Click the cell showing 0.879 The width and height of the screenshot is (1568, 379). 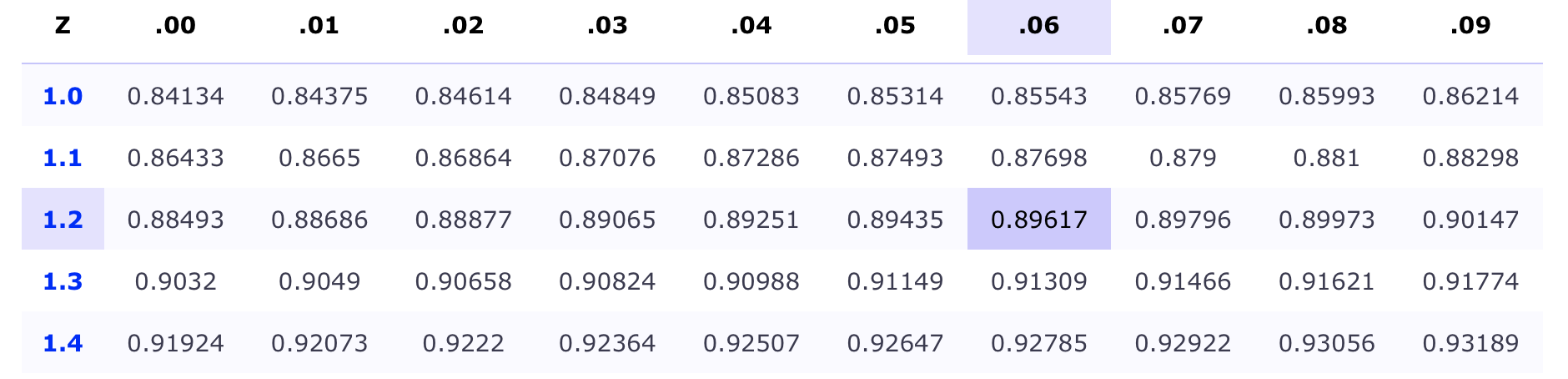[x=1183, y=158]
